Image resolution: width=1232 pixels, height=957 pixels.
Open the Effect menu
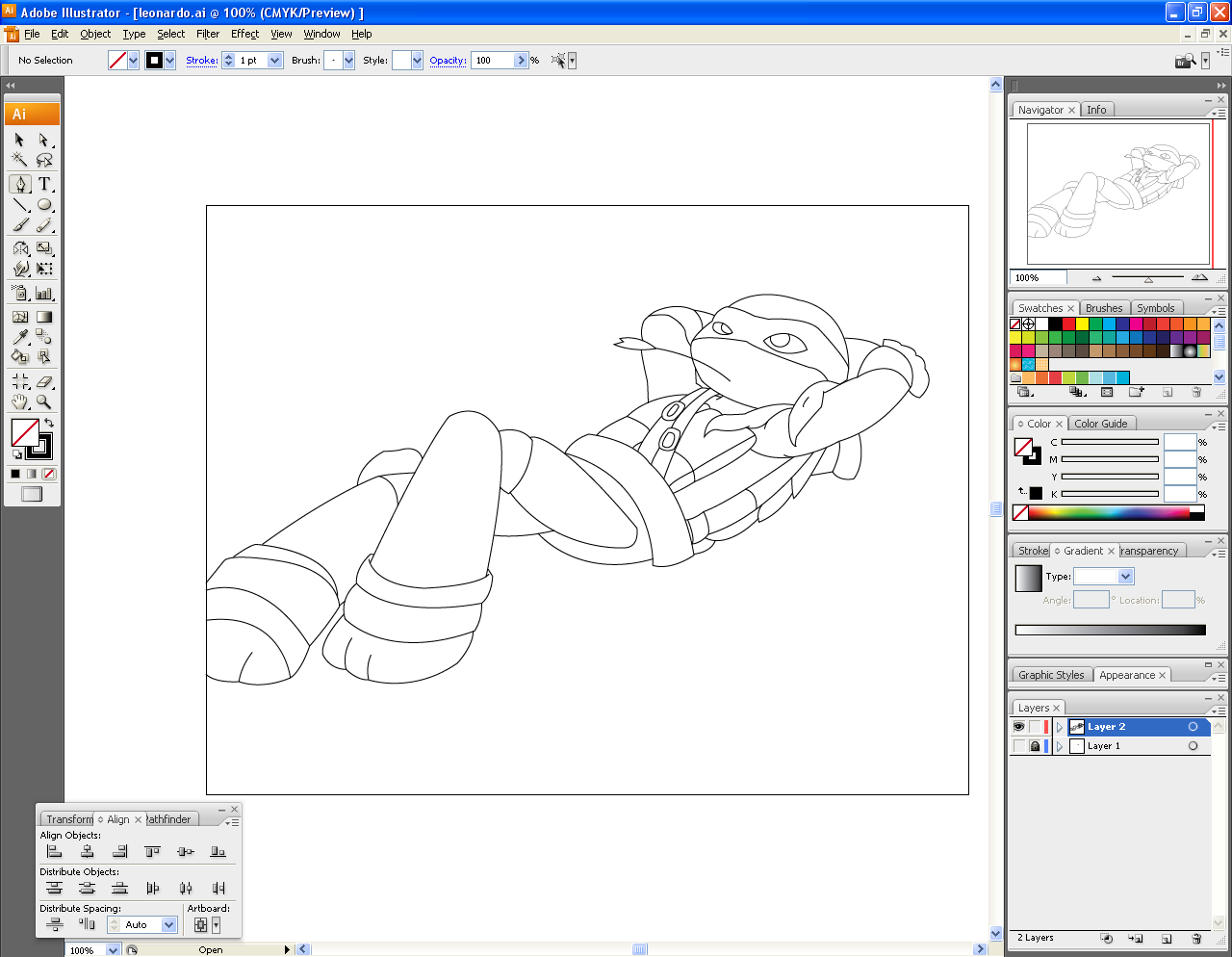244,34
